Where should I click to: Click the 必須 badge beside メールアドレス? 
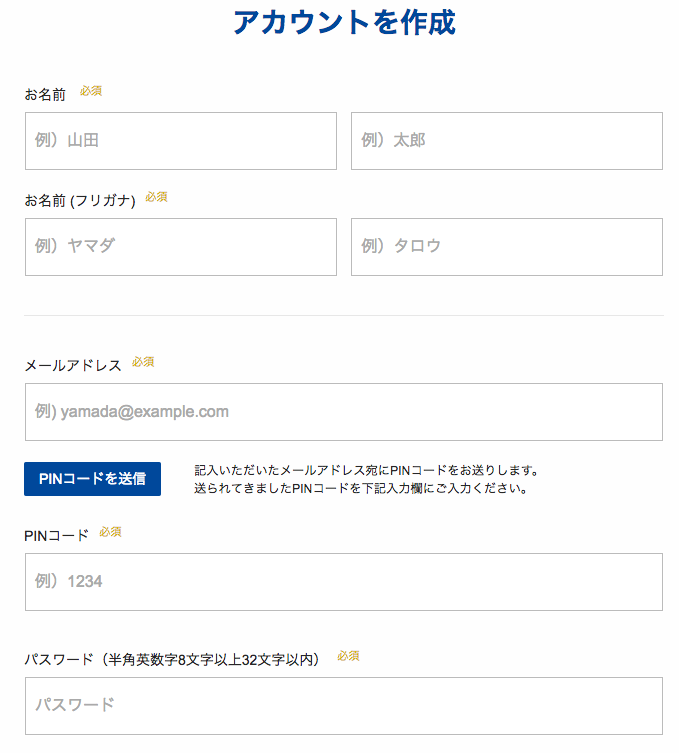tap(143, 362)
